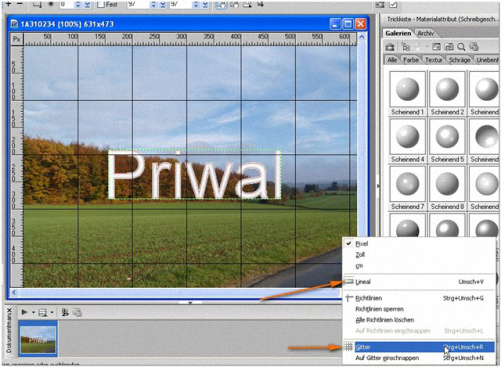Click spinner arrows of the second numeric field
The width and height of the screenshot is (501, 367).
153,4
